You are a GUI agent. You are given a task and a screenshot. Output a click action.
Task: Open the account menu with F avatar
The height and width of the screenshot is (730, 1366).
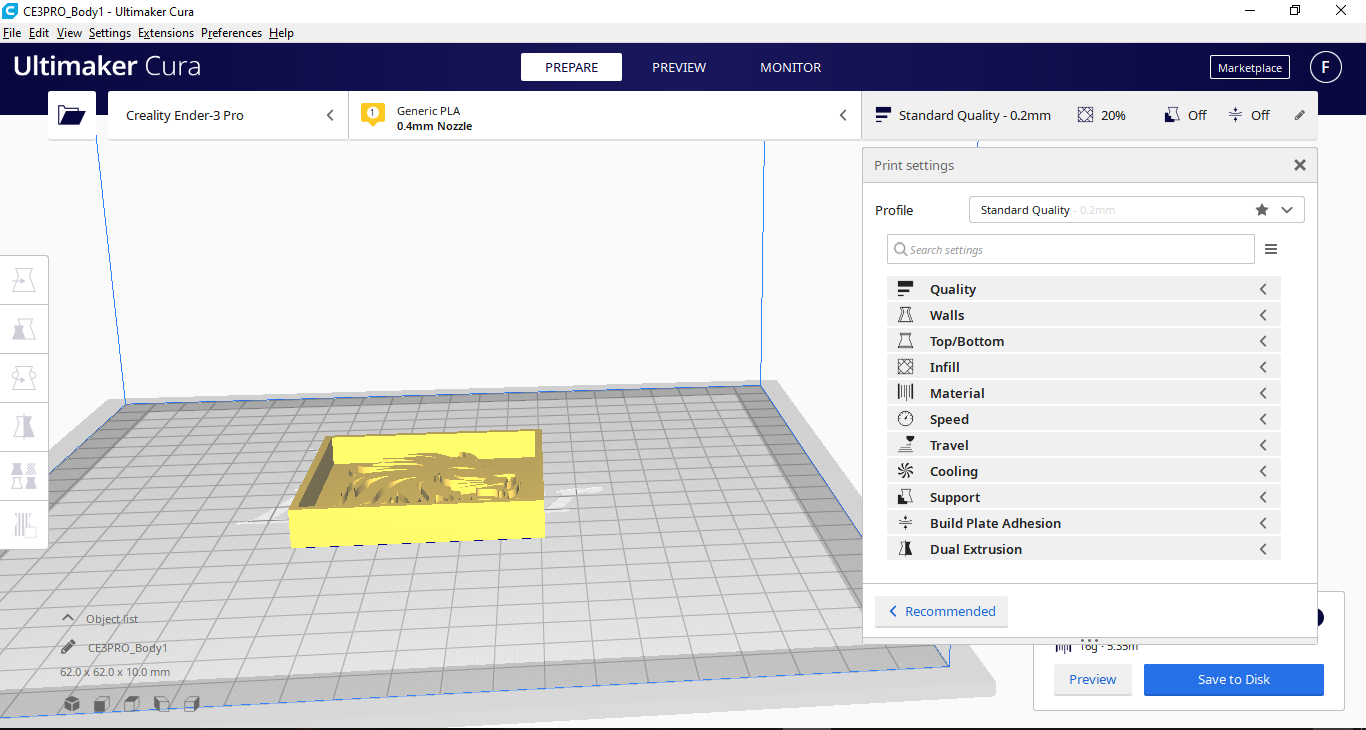pos(1326,67)
